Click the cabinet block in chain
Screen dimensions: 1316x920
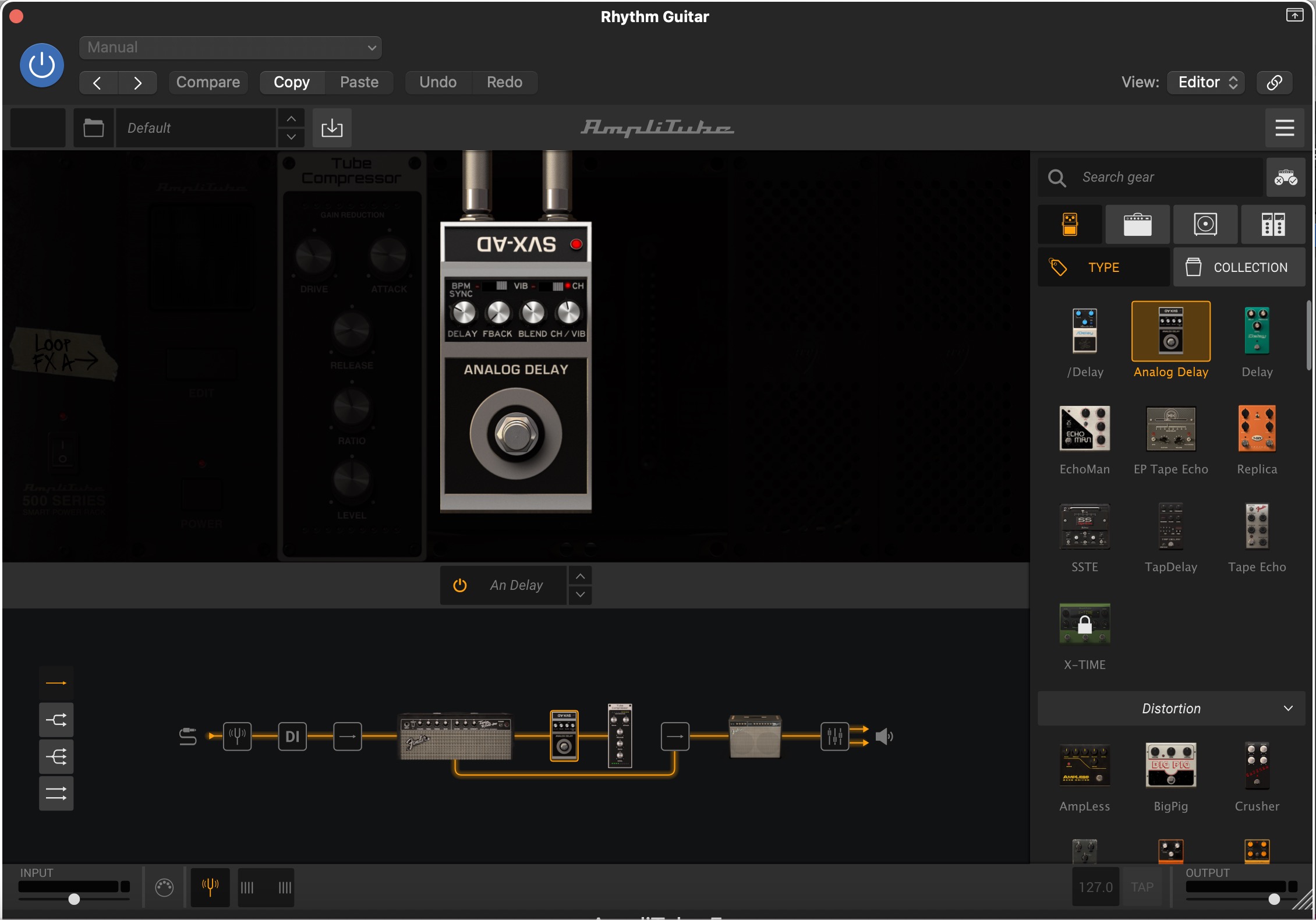(x=755, y=737)
